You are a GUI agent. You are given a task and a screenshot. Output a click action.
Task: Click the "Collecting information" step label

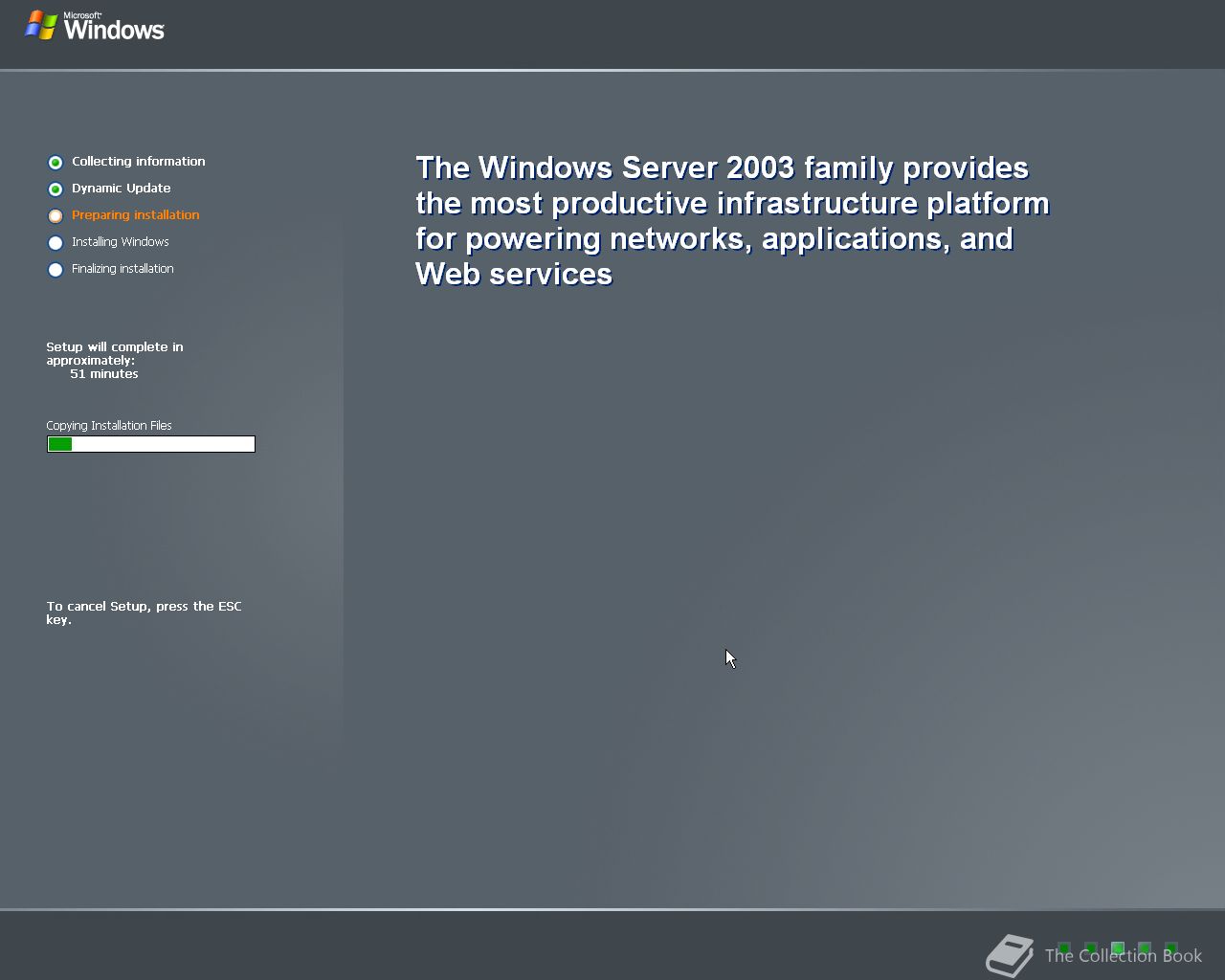coord(139,162)
